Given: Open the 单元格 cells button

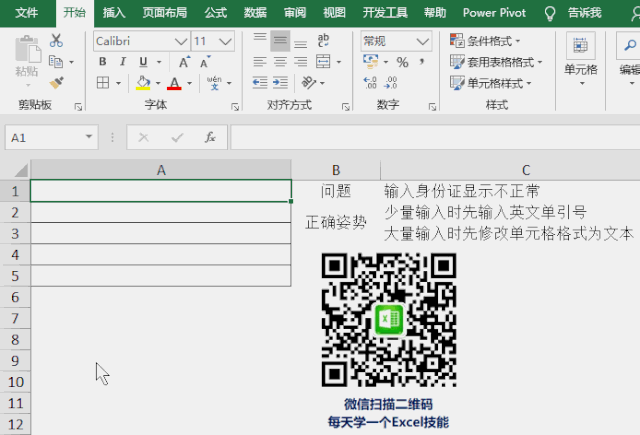Looking at the screenshot, I should pos(580,60).
